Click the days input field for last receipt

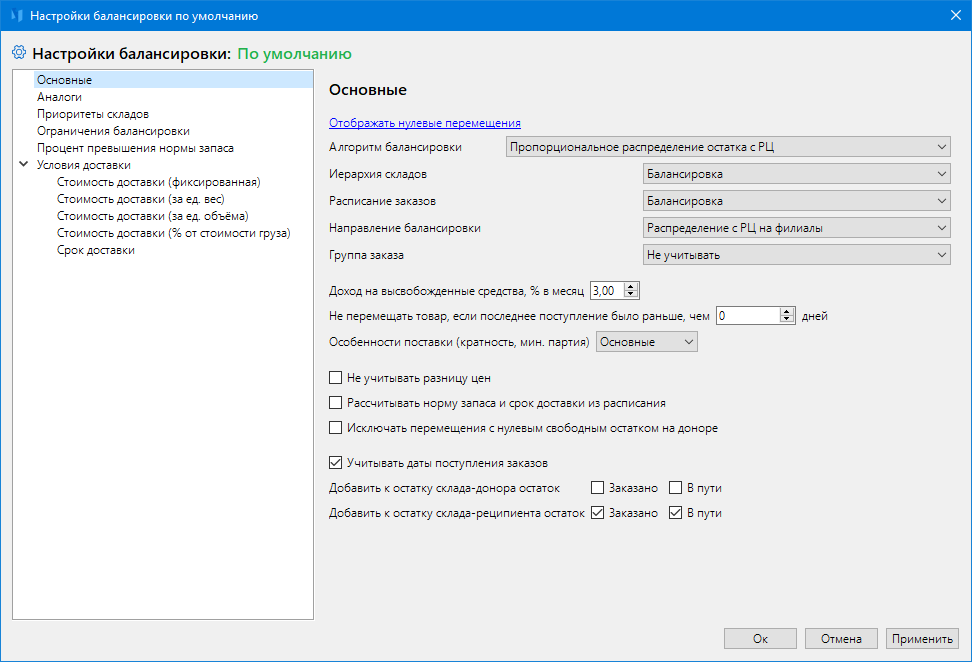coord(747,316)
